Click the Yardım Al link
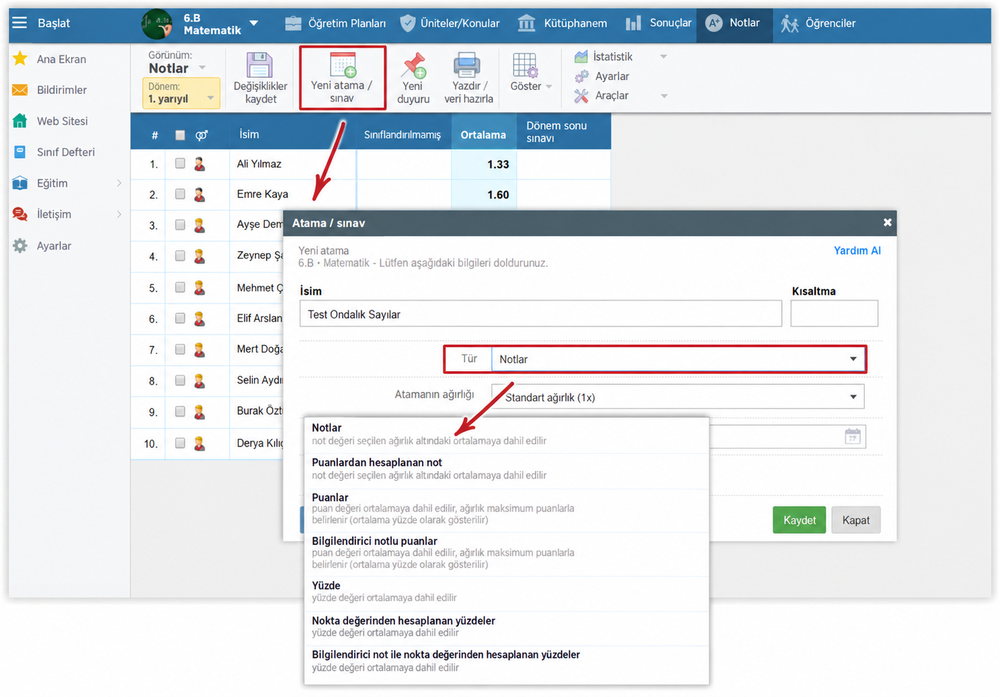This screenshot has width=1000, height=697. coord(857,251)
